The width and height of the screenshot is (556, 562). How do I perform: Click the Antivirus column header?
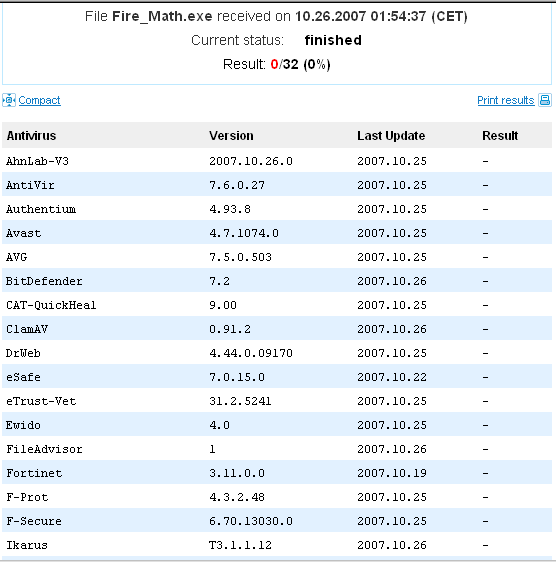(31, 136)
